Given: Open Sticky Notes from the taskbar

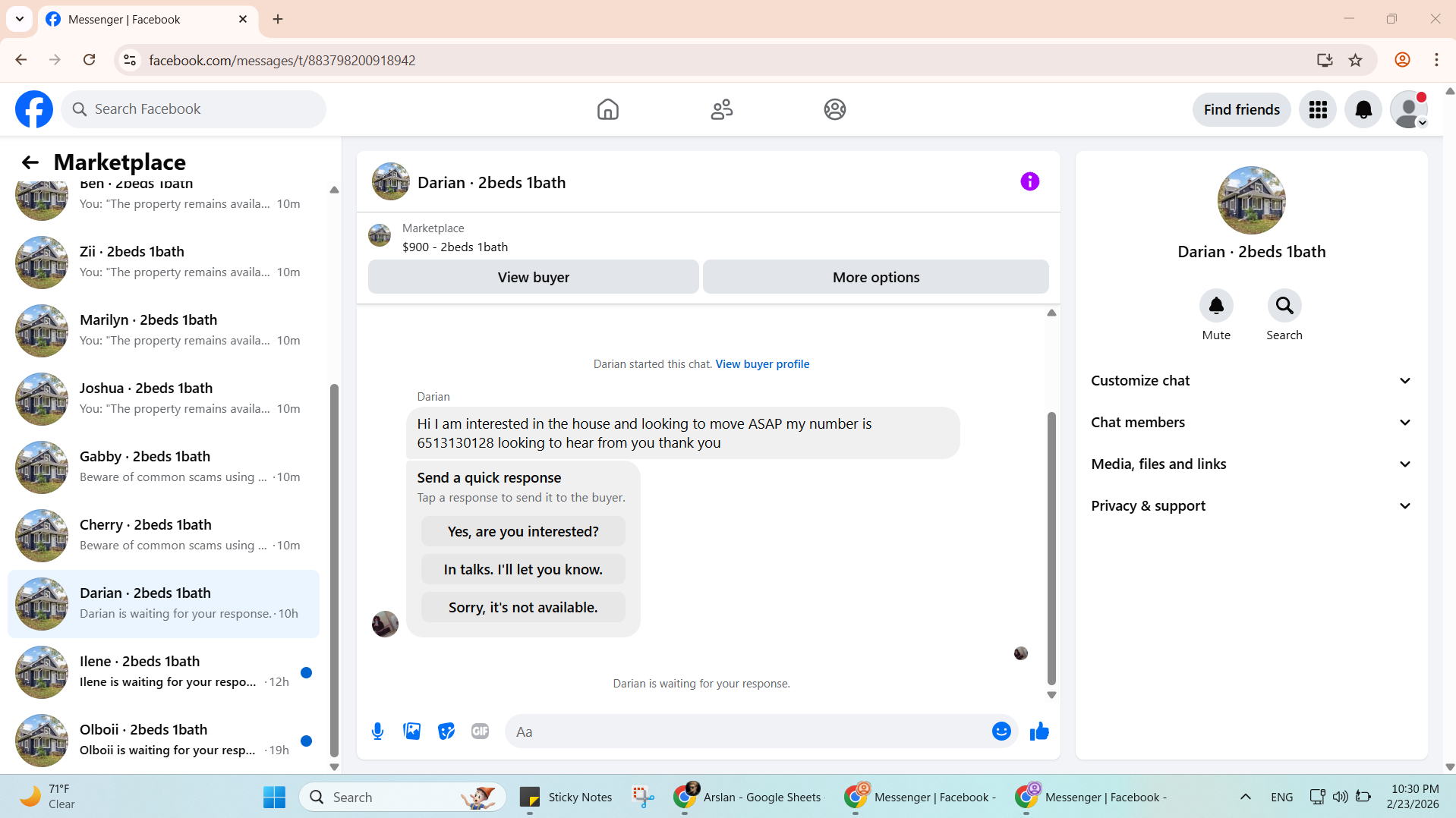Looking at the screenshot, I should click(x=566, y=798).
